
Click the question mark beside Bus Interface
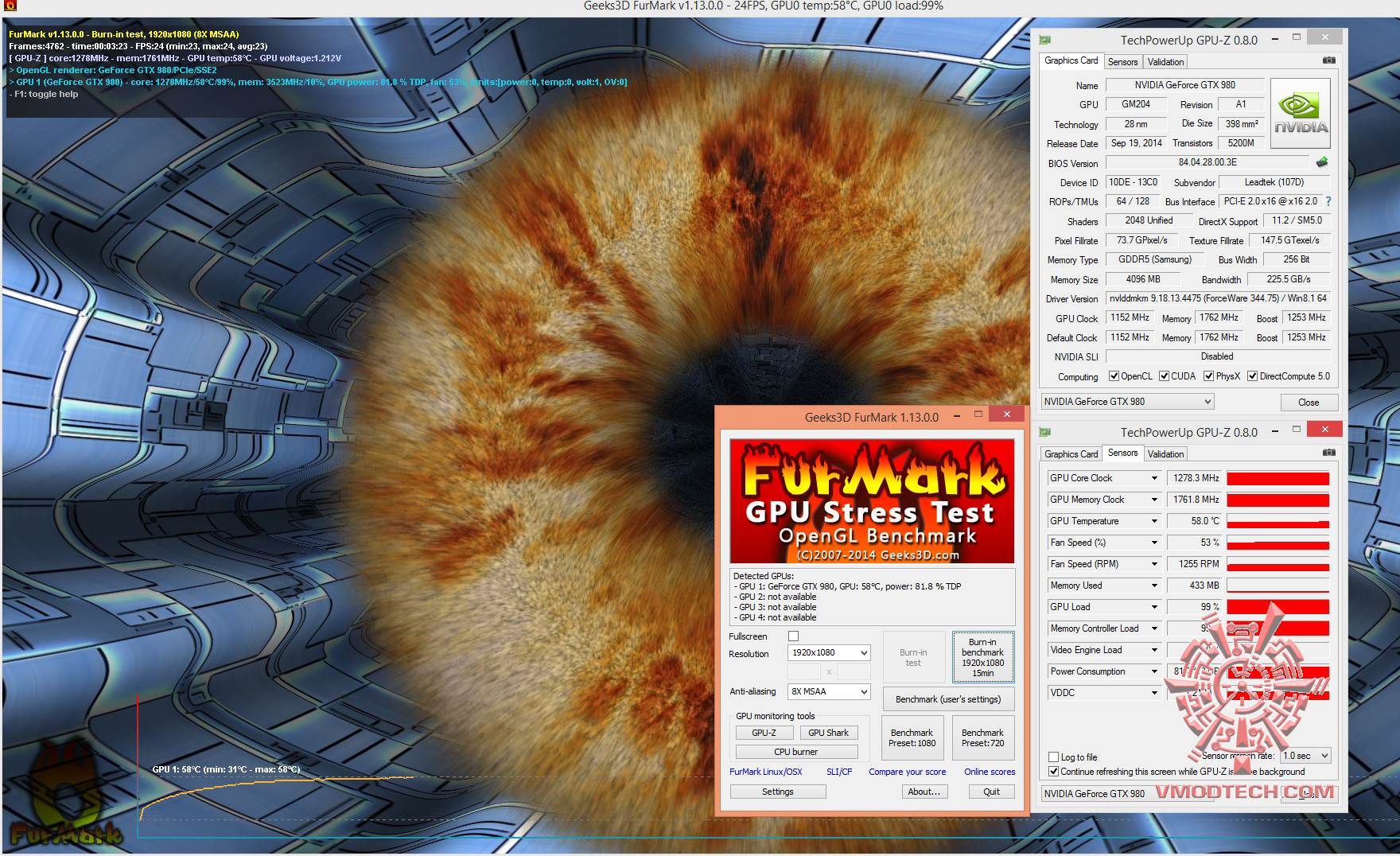(1328, 201)
